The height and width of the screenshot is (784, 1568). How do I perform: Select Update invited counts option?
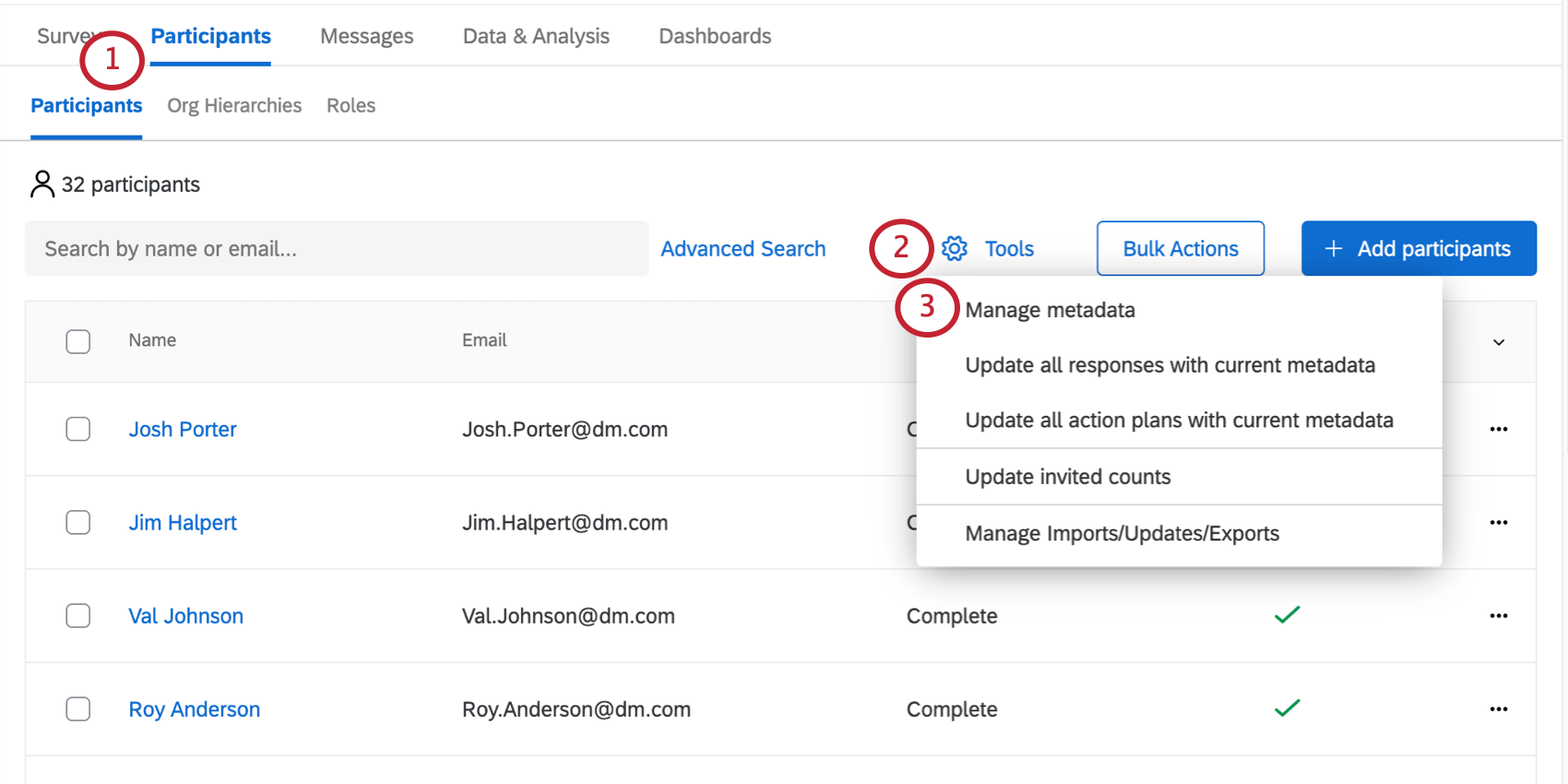point(1067,477)
